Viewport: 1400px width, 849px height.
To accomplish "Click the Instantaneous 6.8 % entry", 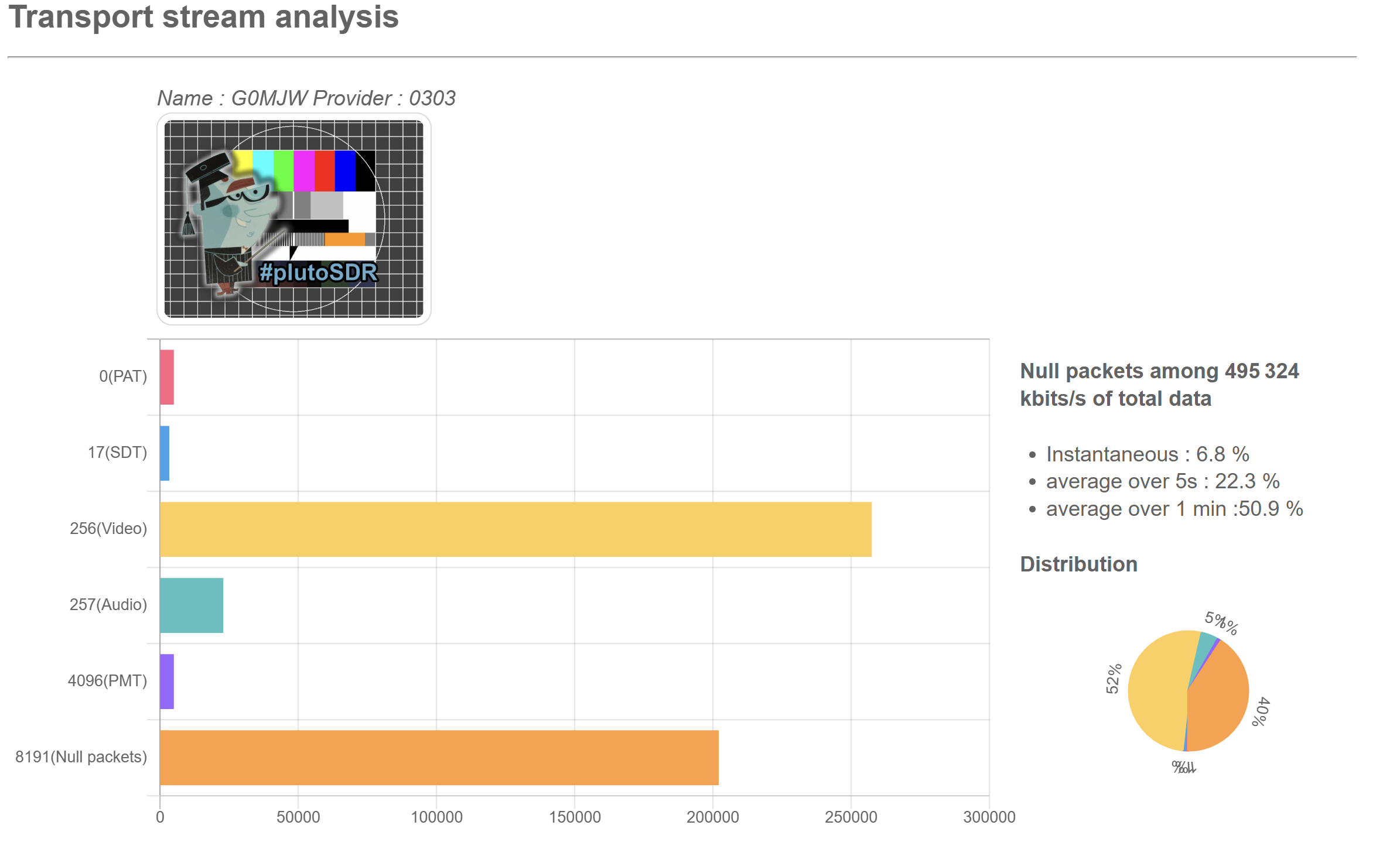I will [1148, 454].
